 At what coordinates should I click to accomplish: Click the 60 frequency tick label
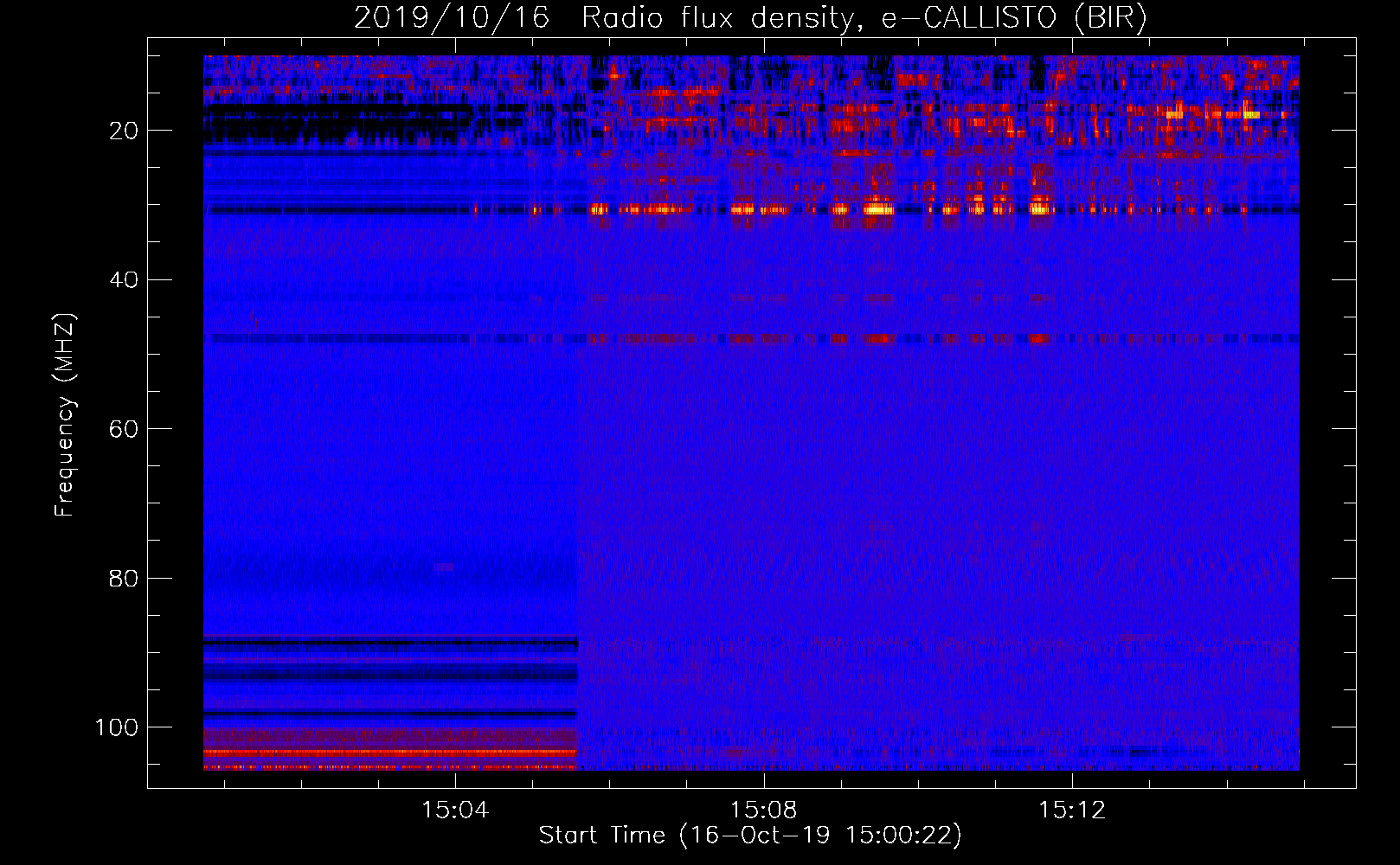click(x=124, y=429)
